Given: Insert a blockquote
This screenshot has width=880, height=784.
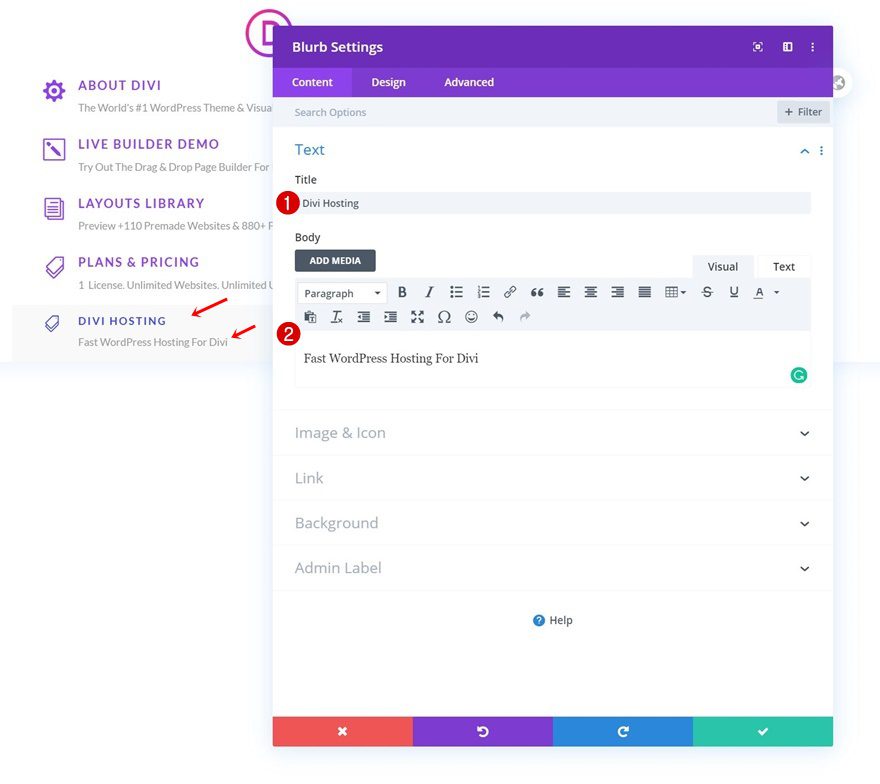Looking at the screenshot, I should tap(537, 292).
